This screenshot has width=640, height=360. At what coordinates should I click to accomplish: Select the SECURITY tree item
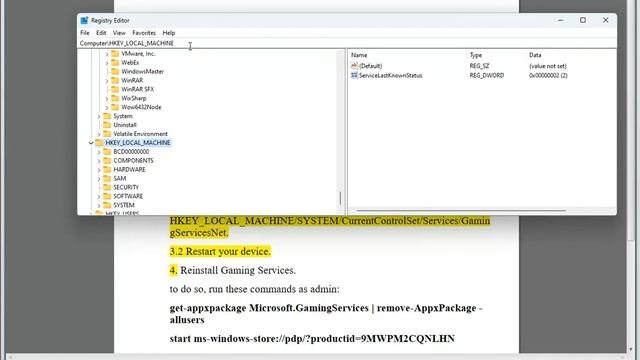pos(126,187)
